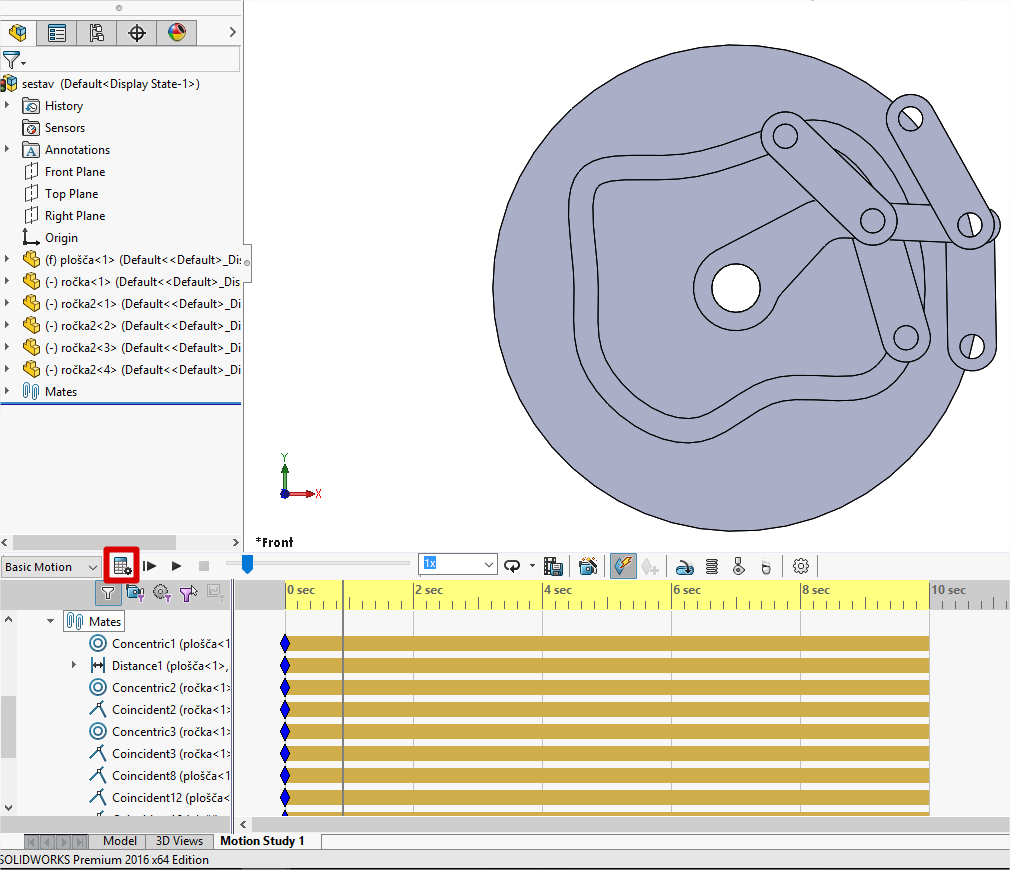
Task: Toggle the Autokey button
Action: click(621, 566)
